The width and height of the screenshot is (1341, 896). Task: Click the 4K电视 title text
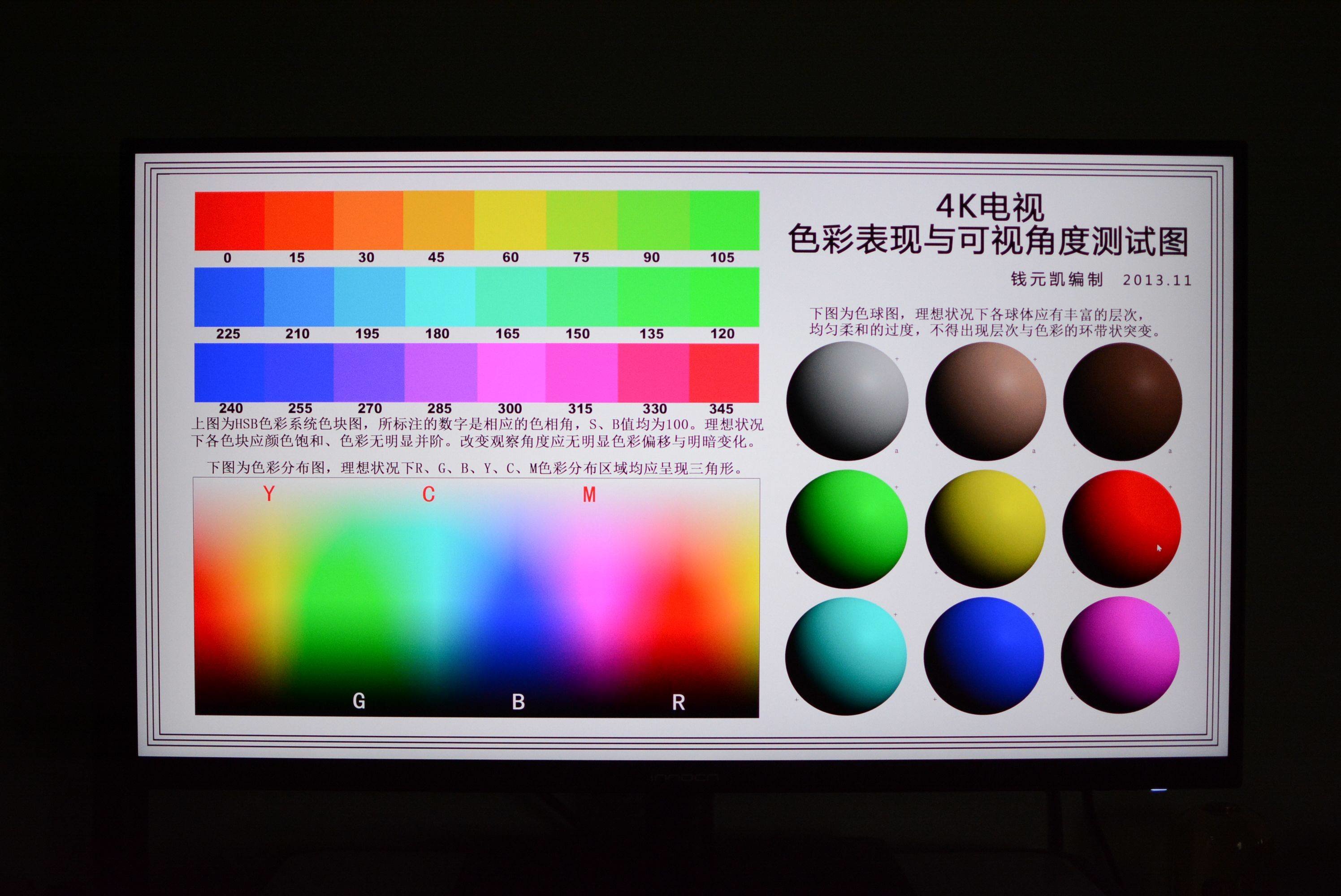pos(990,207)
